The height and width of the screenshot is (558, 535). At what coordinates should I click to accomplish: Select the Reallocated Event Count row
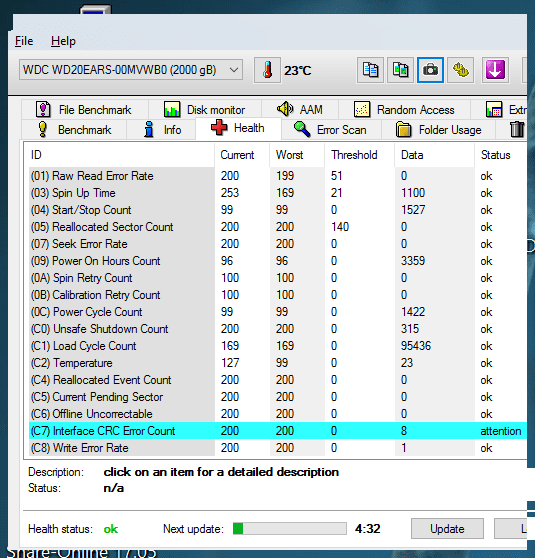point(278,380)
